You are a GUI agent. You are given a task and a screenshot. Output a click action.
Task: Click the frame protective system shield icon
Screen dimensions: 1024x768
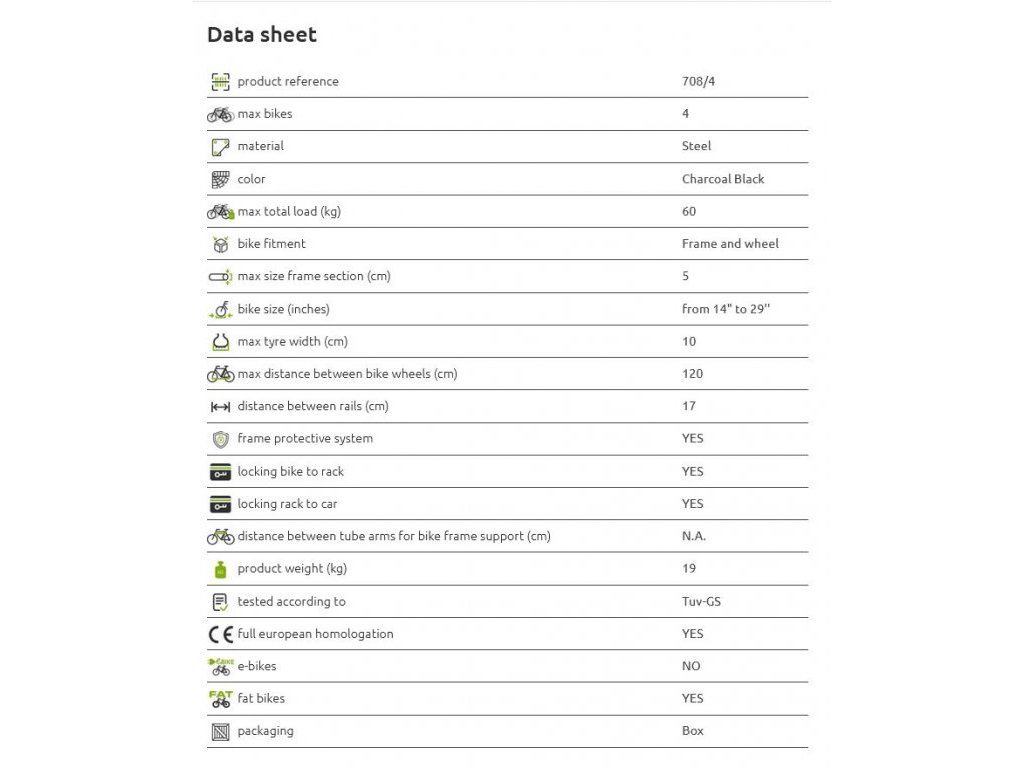220,439
